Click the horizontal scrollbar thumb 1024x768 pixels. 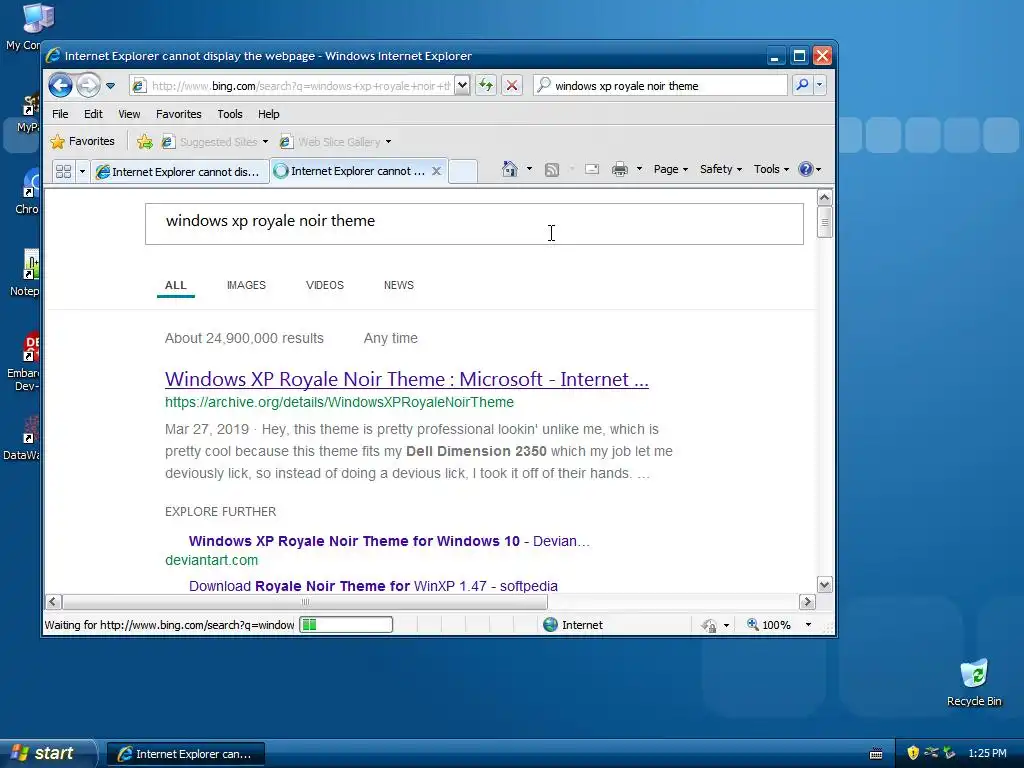305,601
